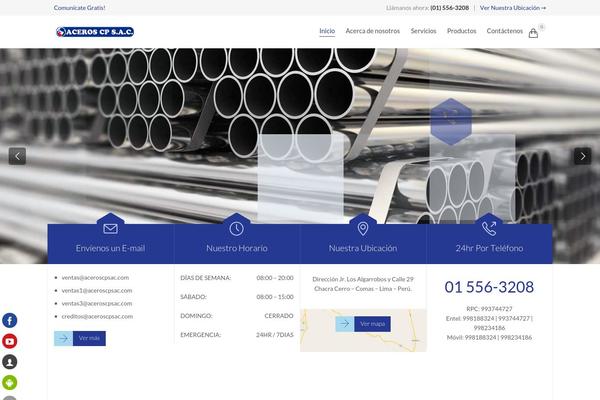The image size is (600, 400).
Task: Click 24hr Por Teléfono heading
Action: [489, 248]
